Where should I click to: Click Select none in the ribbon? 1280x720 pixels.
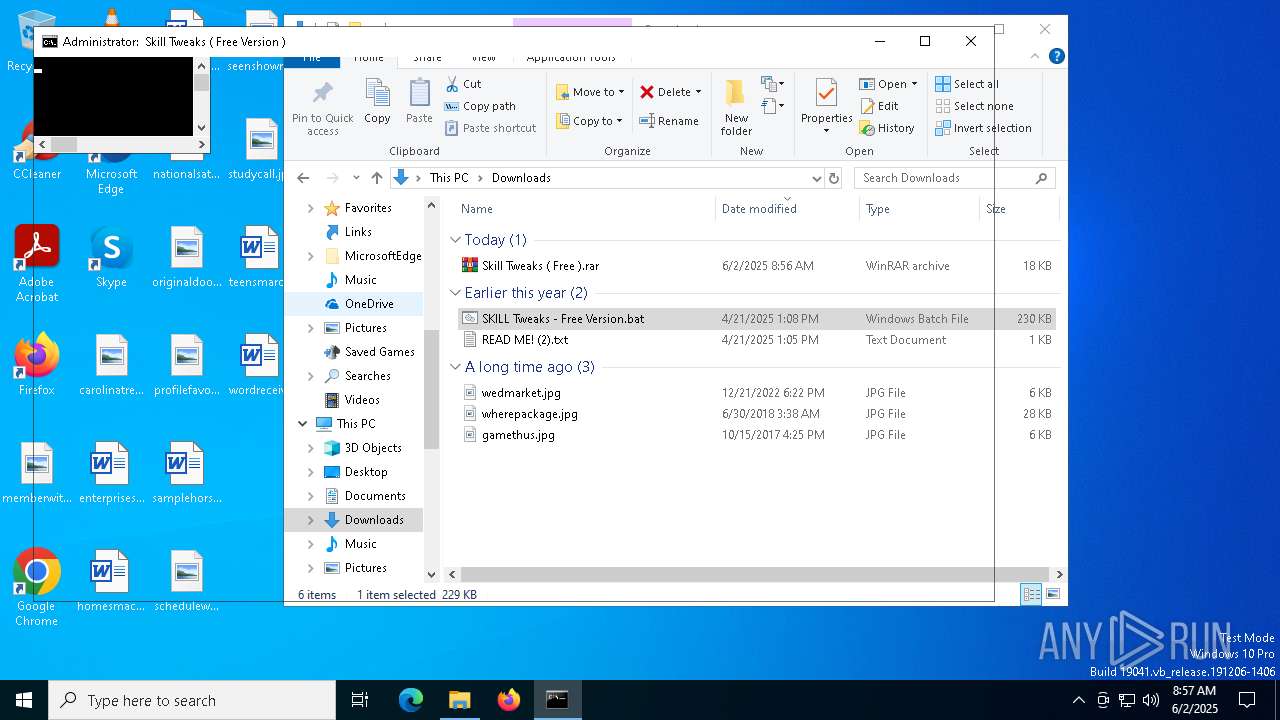tap(974, 106)
